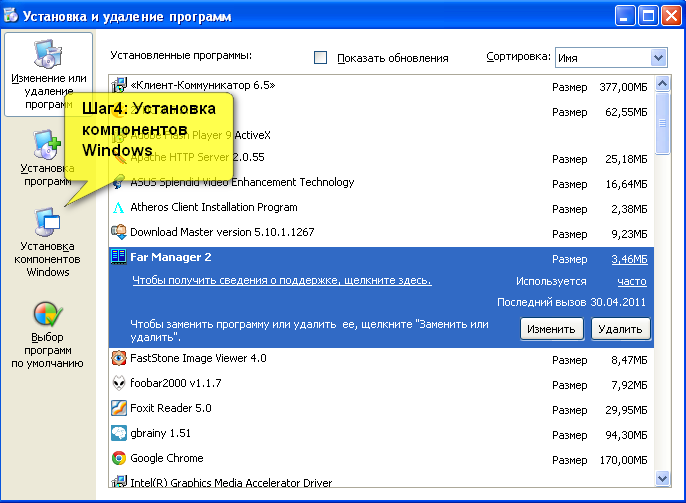Click the gbrainy 1.51 icon
Screen dimensions: 686x503
(119, 433)
